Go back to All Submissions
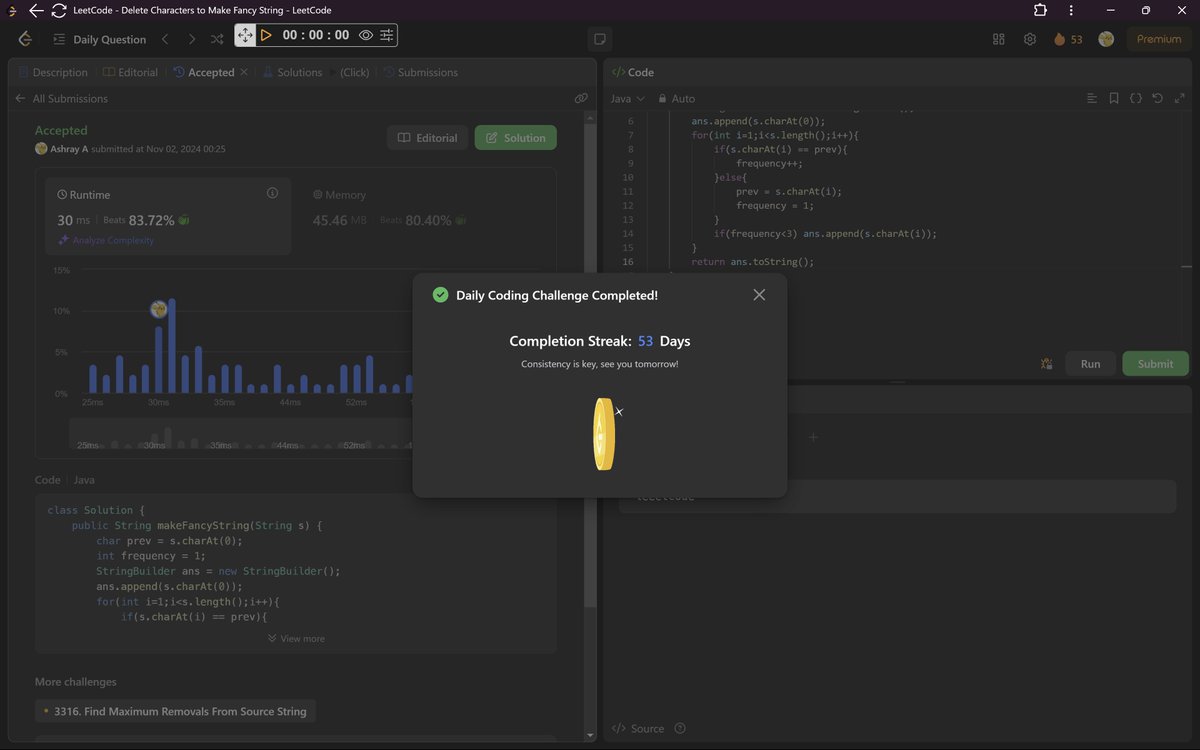 pos(61,99)
